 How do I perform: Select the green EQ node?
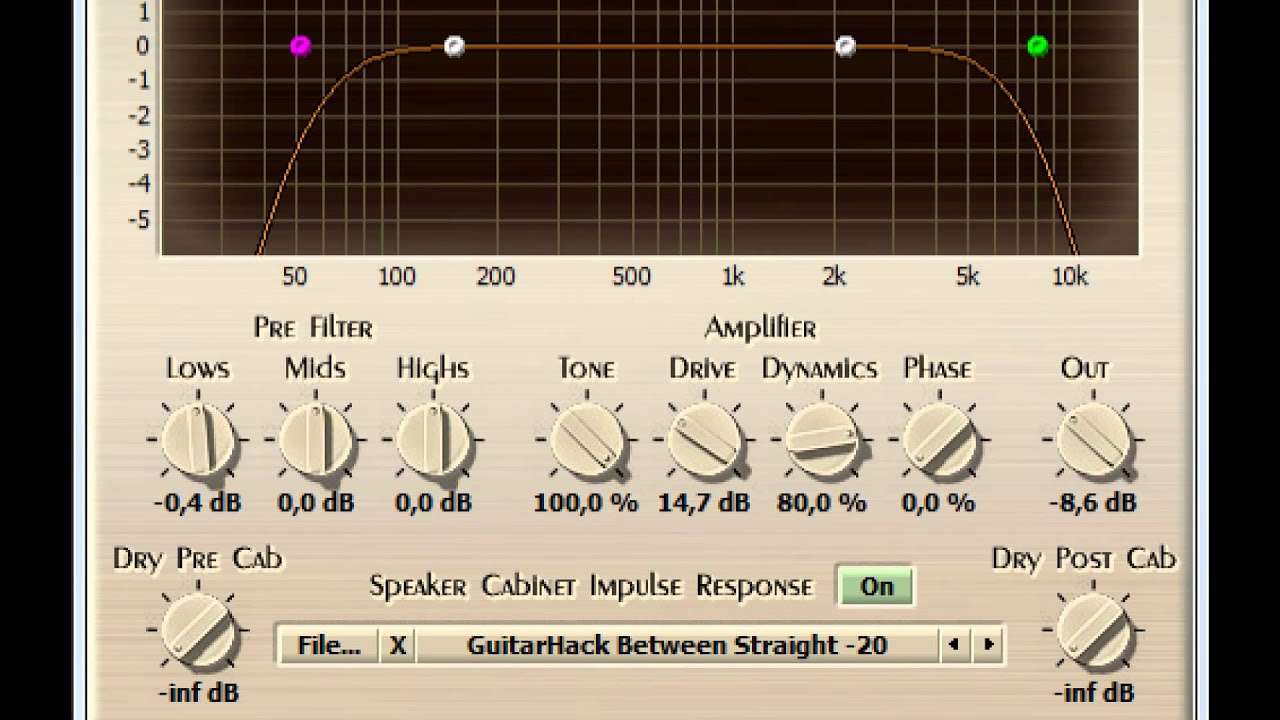coord(1037,45)
